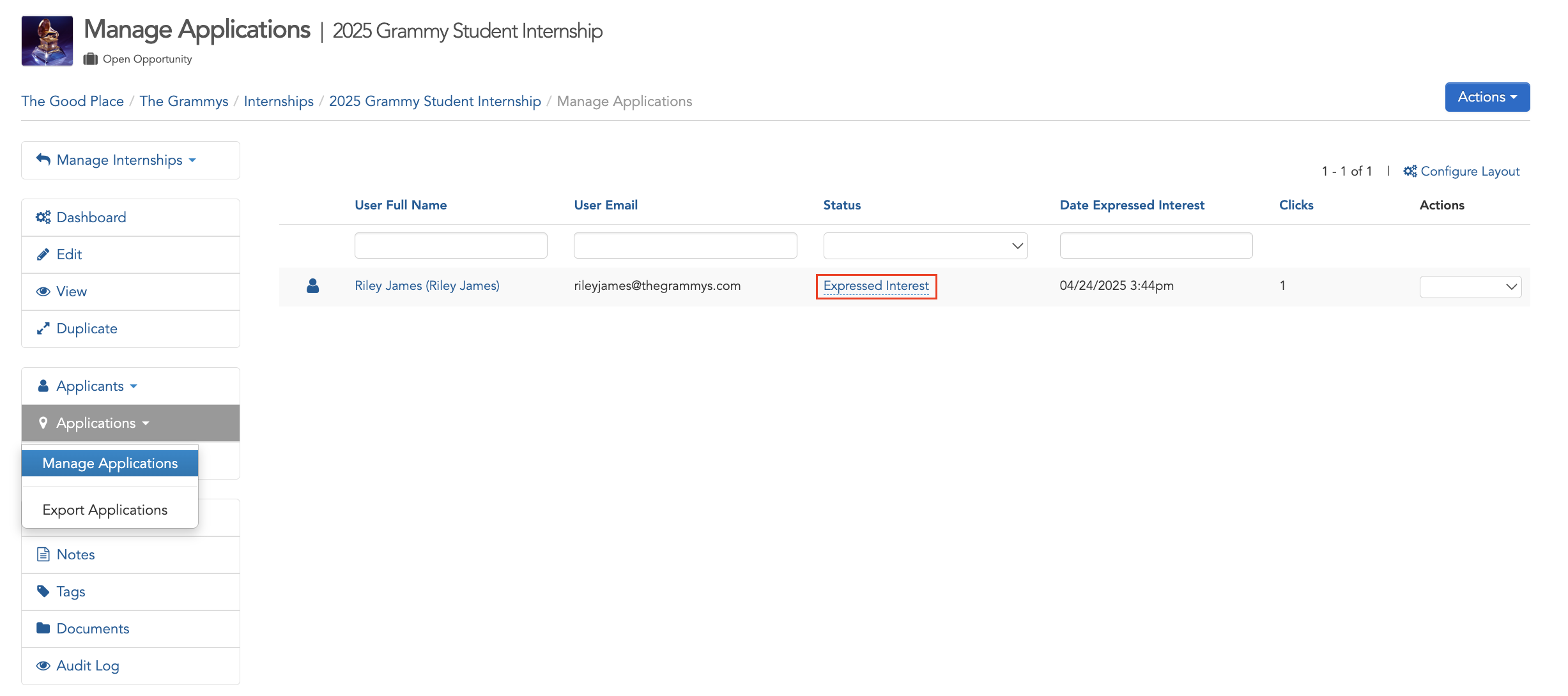Expand the Manage Internships dropdown

click(130, 160)
